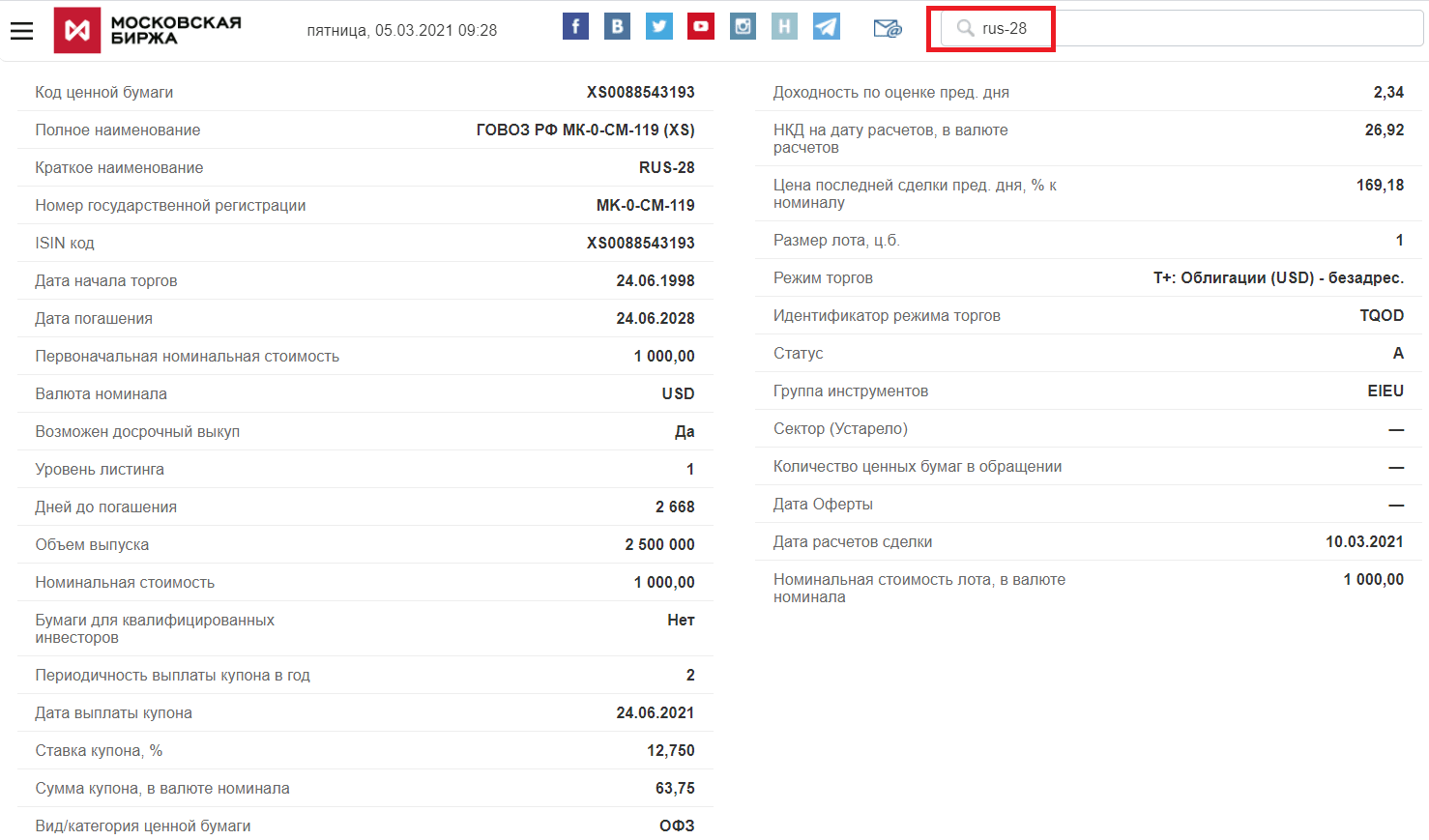Click the Дата Оферты label
This screenshot has width=1429, height=840.
click(x=823, y=504)
